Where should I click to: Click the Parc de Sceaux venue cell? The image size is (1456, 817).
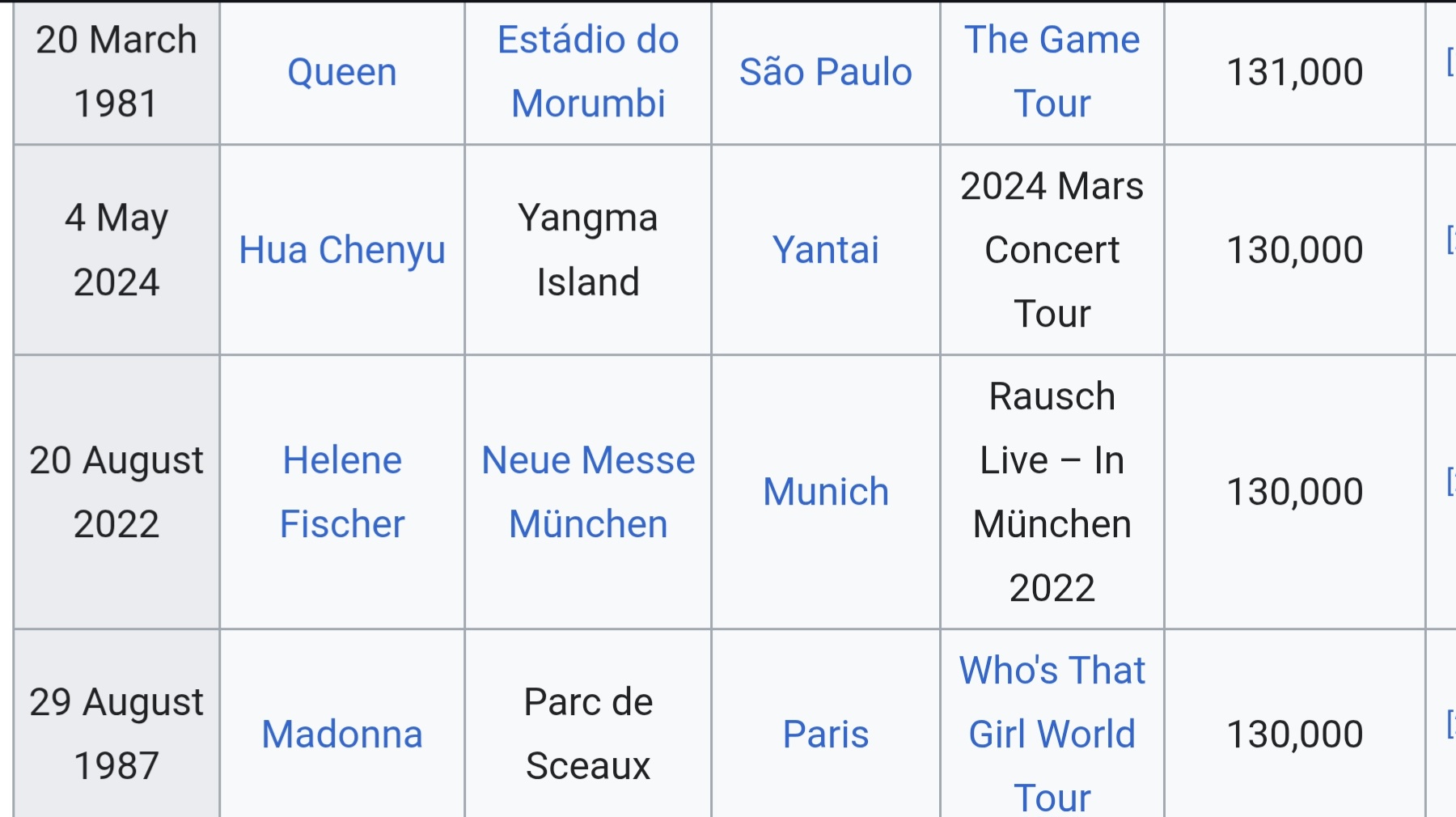[588, 734]
